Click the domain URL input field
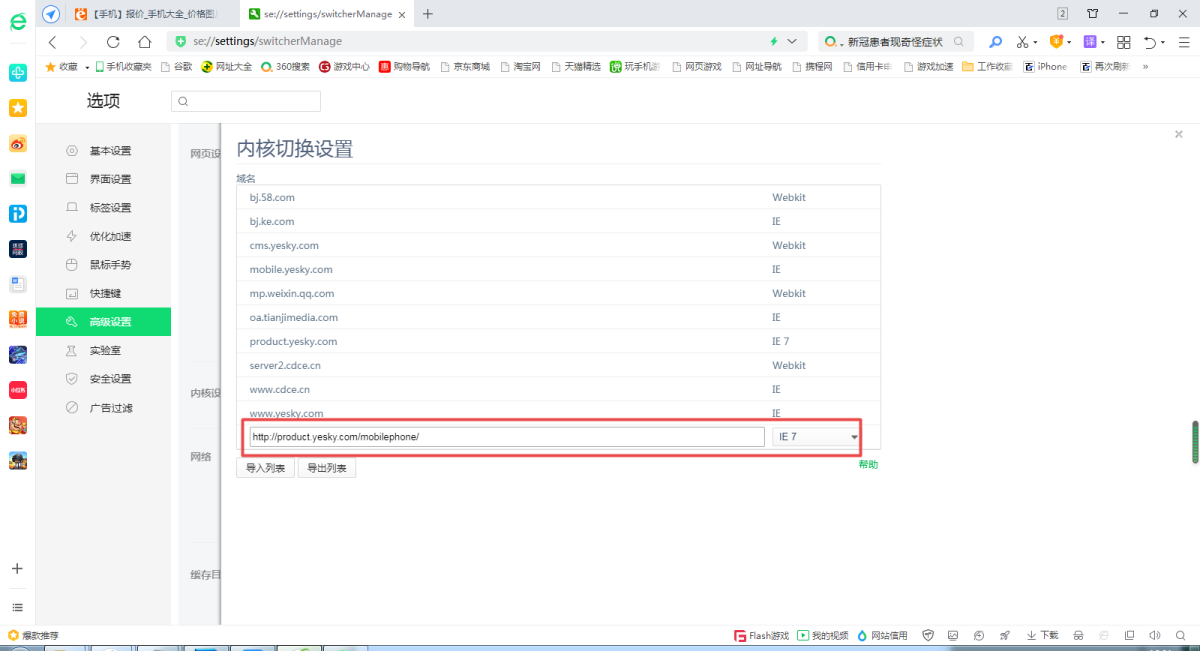This screenshot has width=1200, height=651. pyautogui.click(x=507, y=437)
